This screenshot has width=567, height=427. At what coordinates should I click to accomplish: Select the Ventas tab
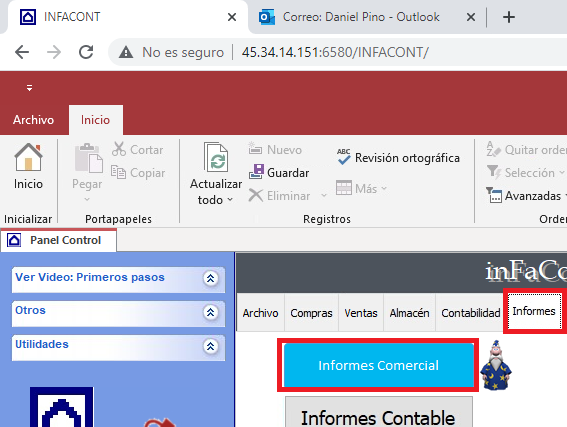point(361,313)
